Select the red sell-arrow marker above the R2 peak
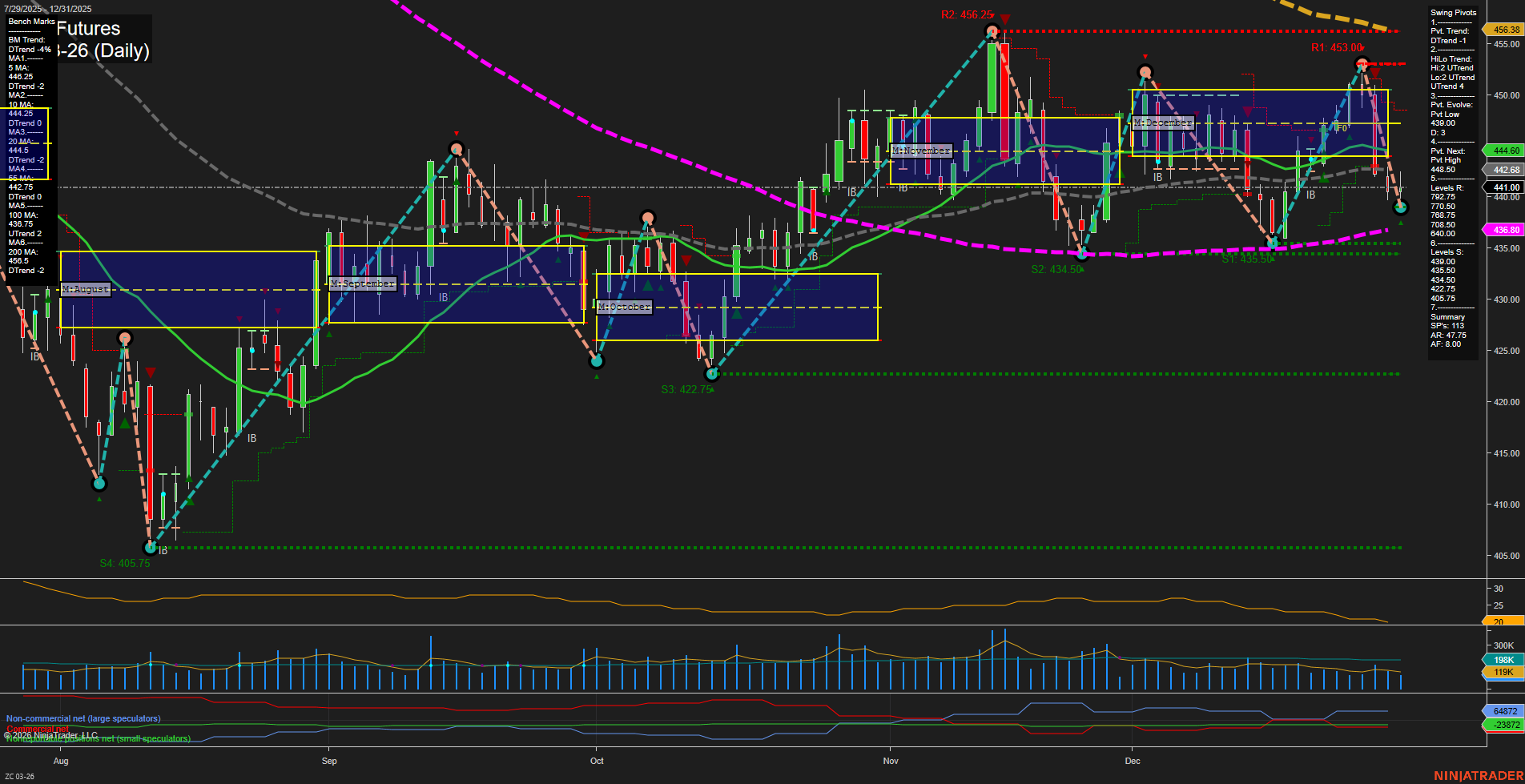This screenshot has height=784, width=1525. (x=1004, y=18)
